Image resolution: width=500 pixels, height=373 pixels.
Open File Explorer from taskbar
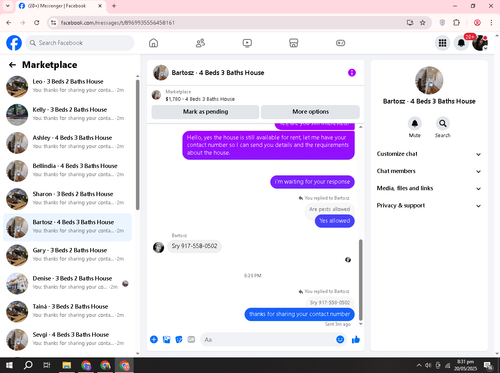point(66,365)
